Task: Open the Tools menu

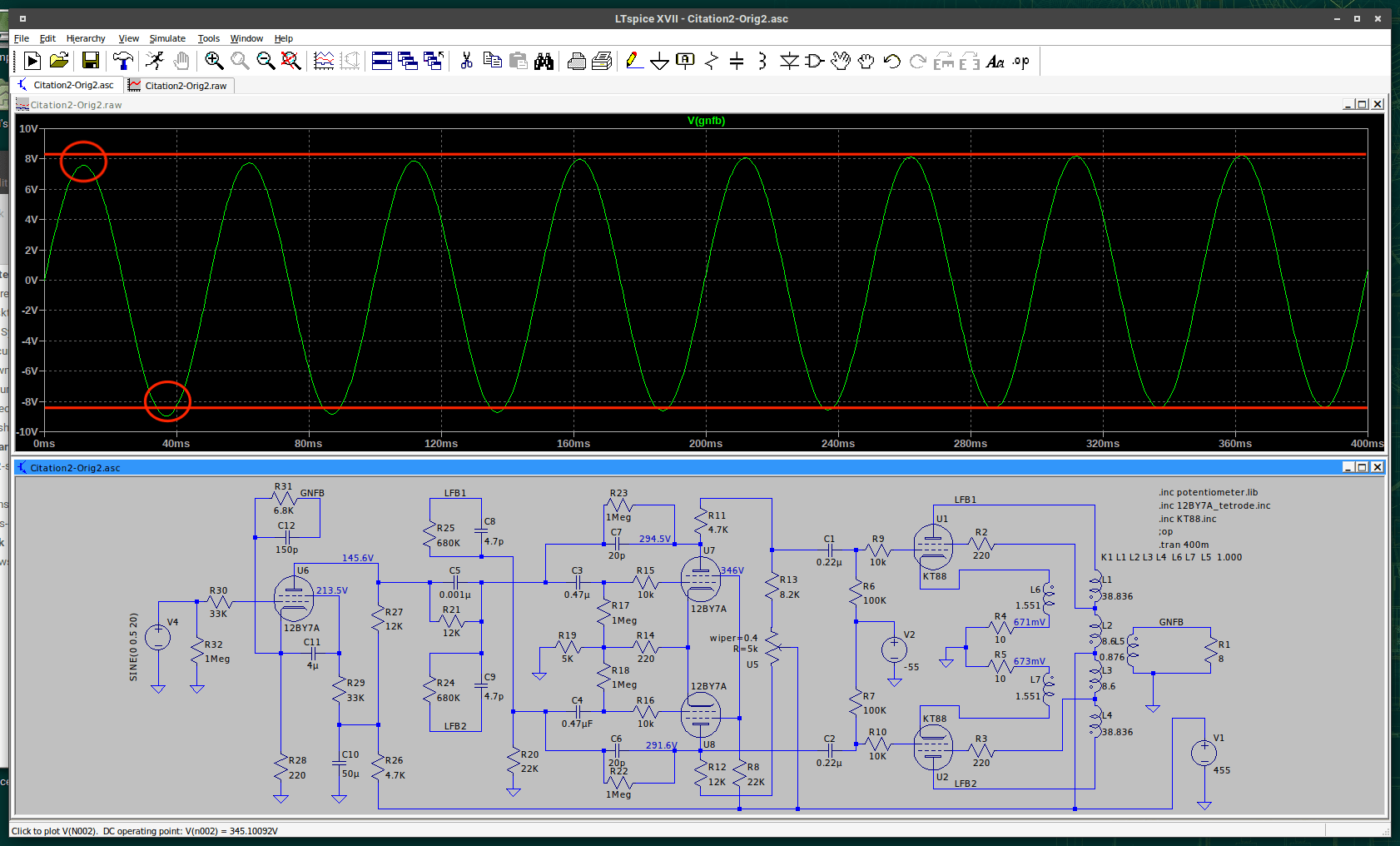Action: 208,38
